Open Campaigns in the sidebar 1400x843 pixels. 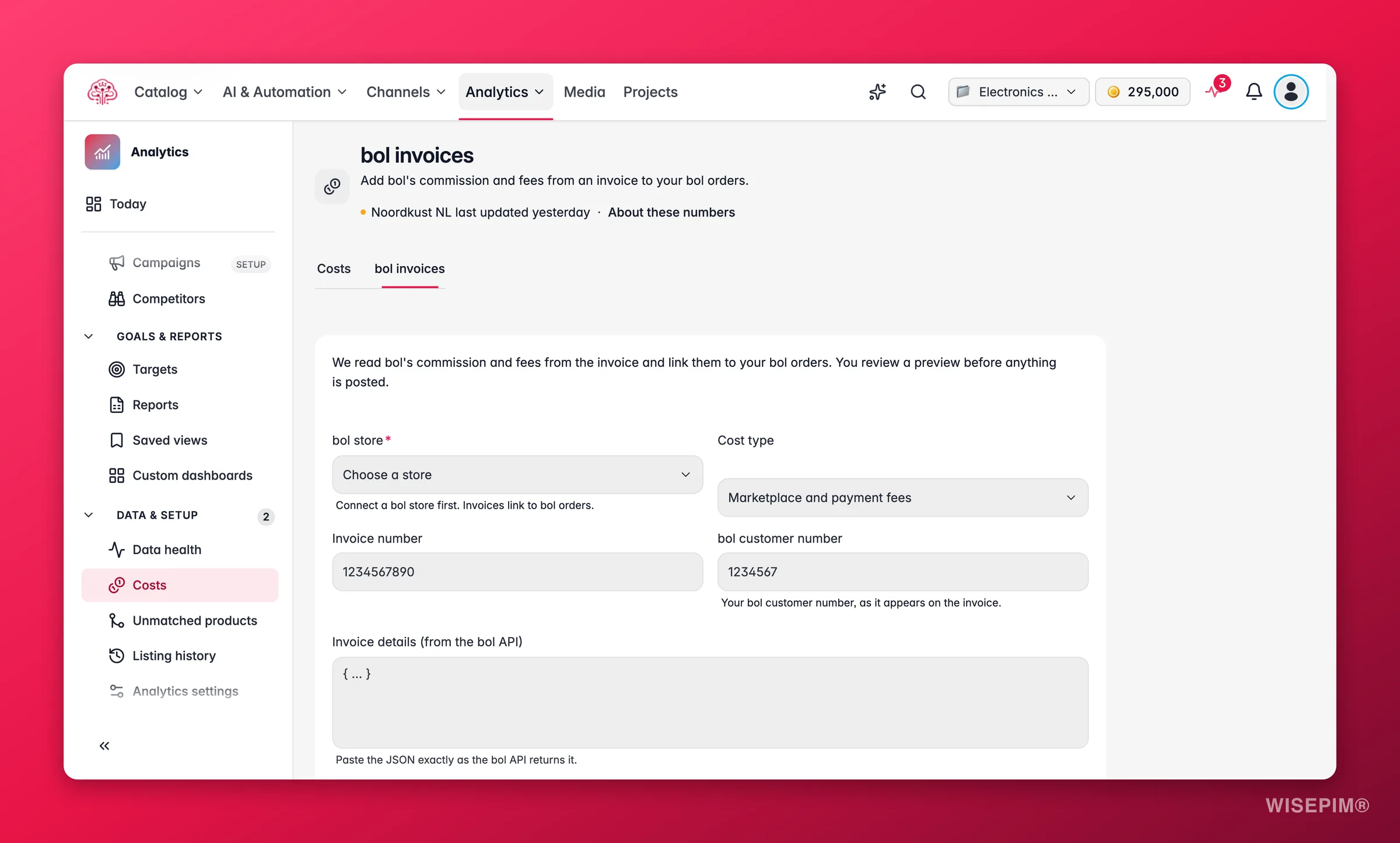[166, 263]
